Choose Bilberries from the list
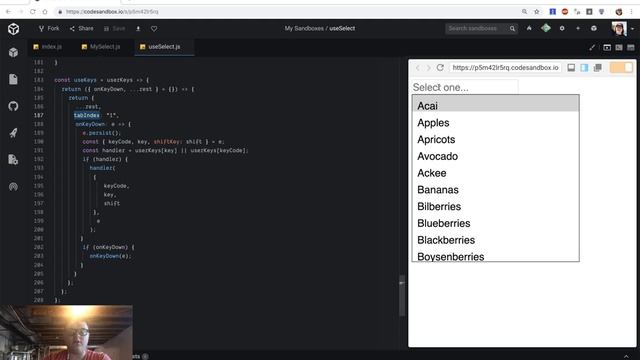 [496, 207]
